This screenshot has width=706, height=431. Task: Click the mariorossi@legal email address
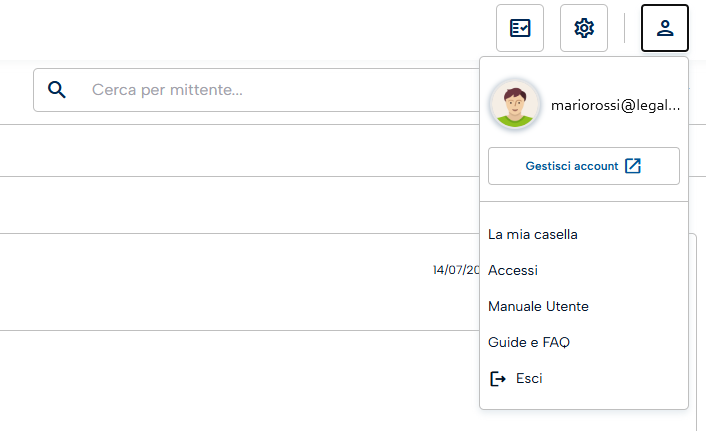[x=615, y=105]
